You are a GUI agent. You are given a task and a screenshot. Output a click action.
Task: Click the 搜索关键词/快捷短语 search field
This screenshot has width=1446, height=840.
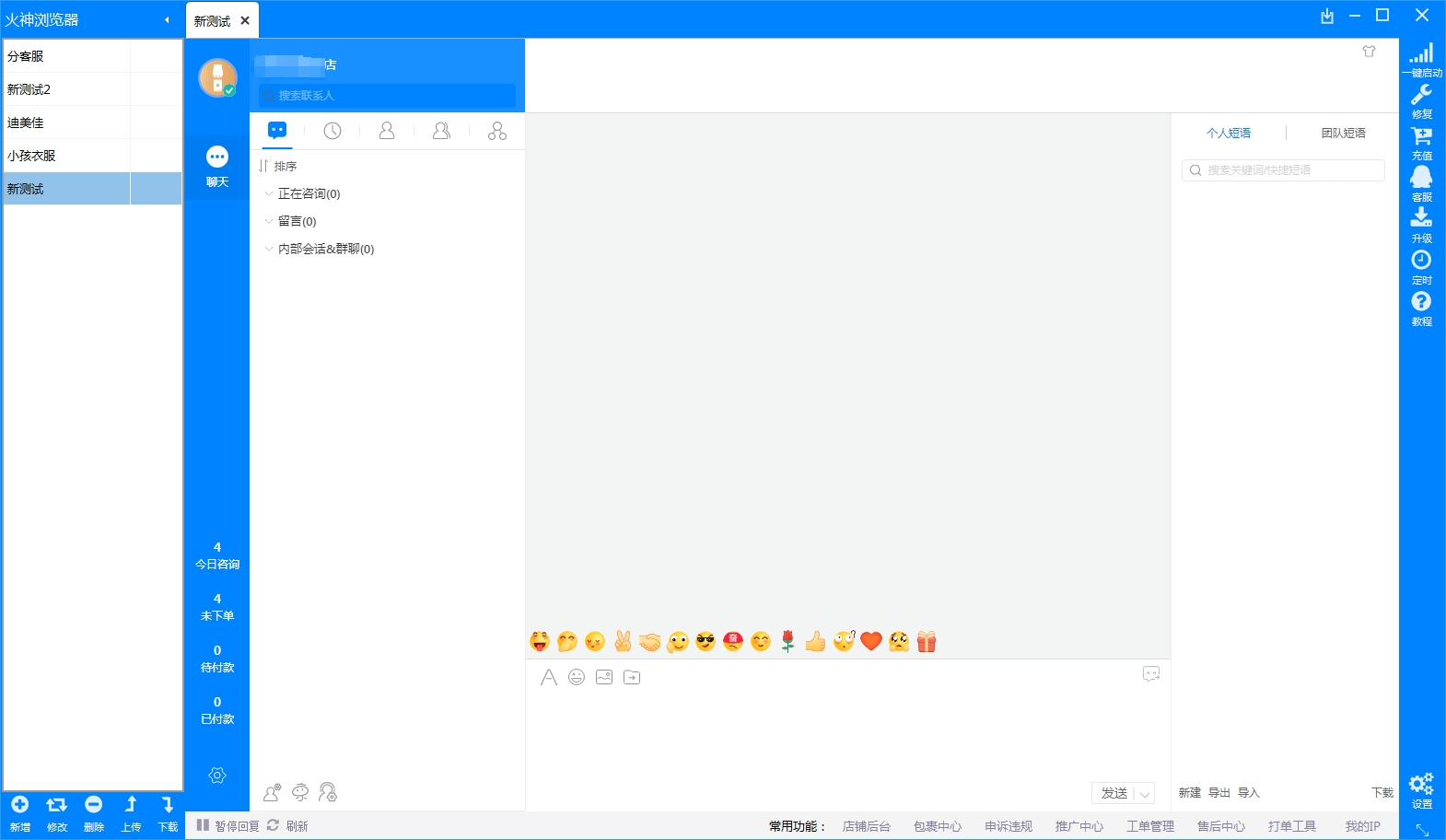(1283, 170)
